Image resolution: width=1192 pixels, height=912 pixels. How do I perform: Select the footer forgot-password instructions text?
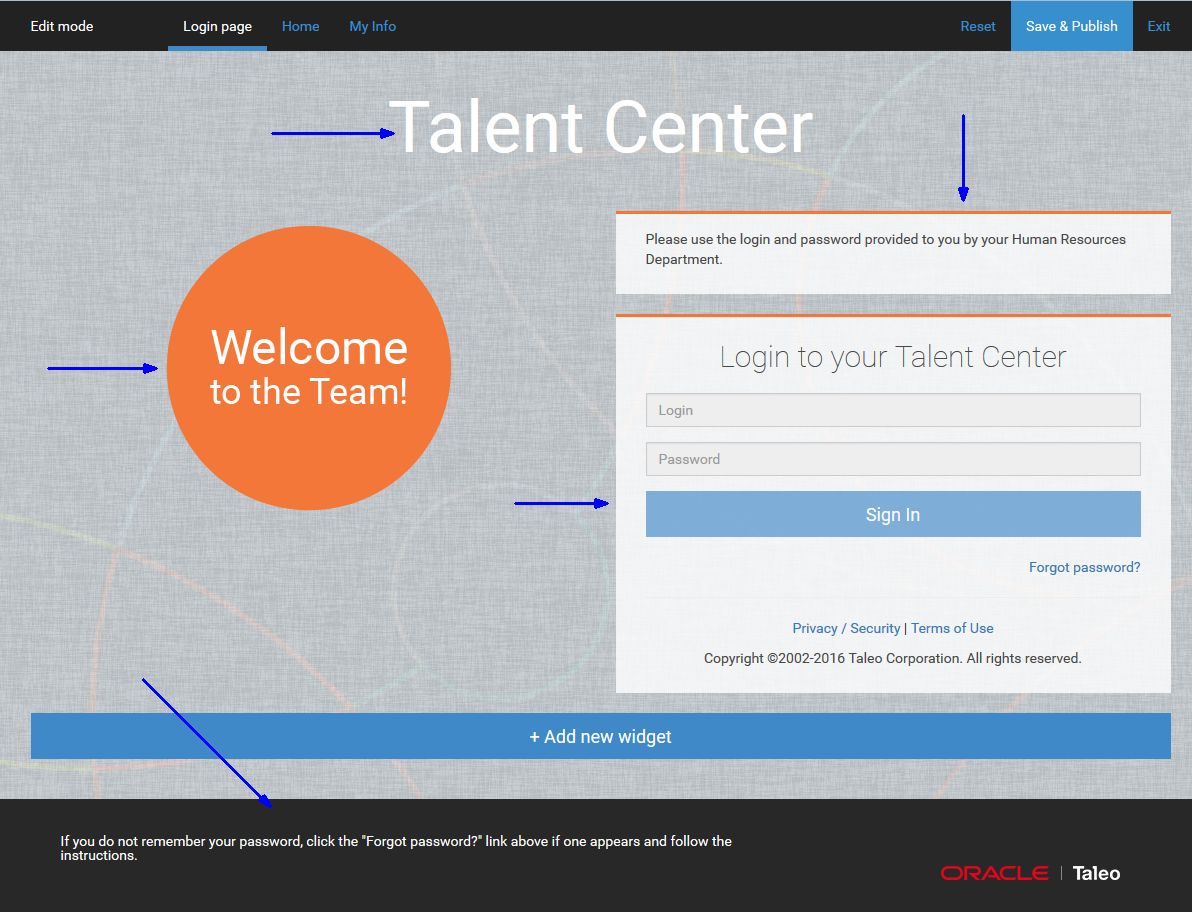tap(396, 848)
